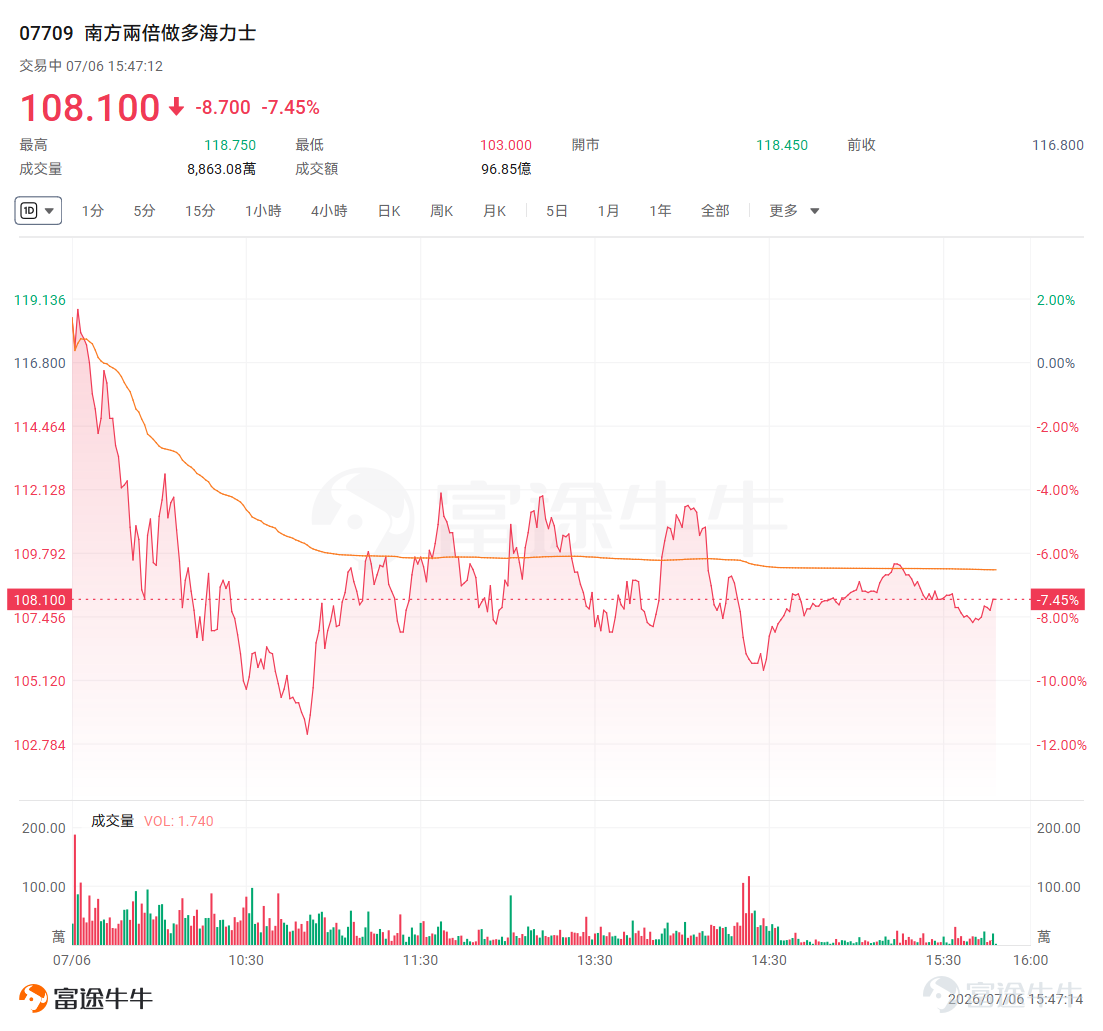
Task: Choose the 15分 chart interval
Action: coord(200,211)
